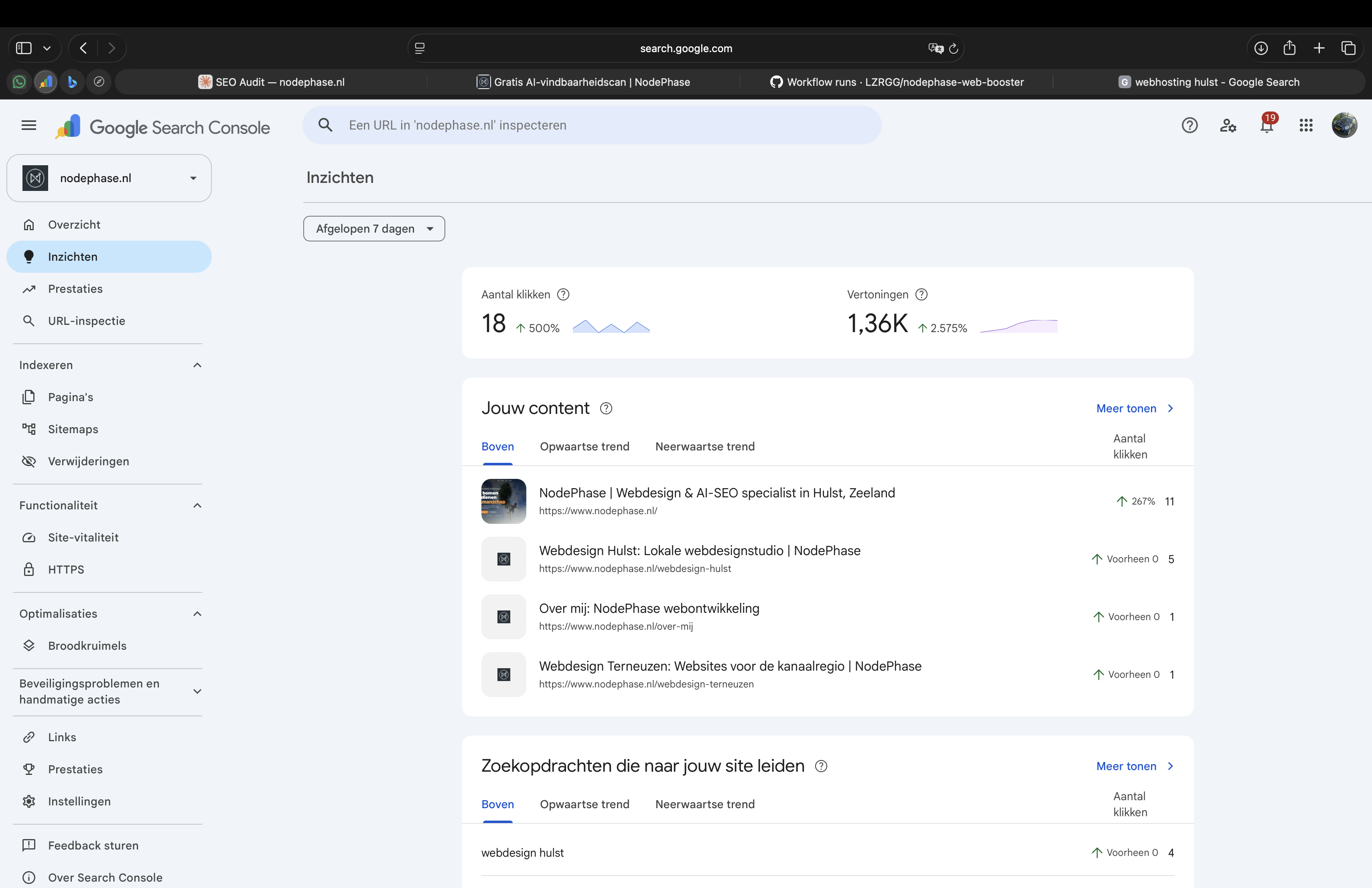The height and width of the screenshot is (888, 1372).
Task: Open Sitemaps in sidebar
Action: (x=109, y=429)
